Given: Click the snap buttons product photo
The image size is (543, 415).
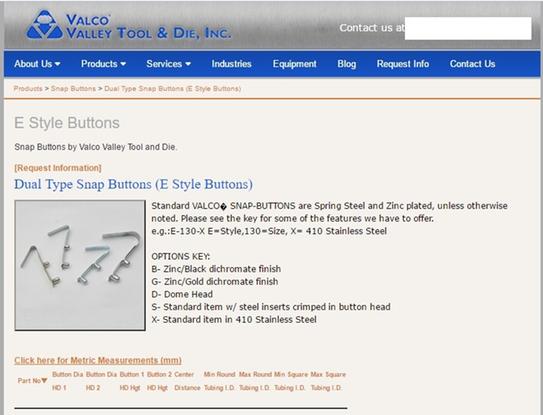Looking at the screenshot, I should pos(80,265).
